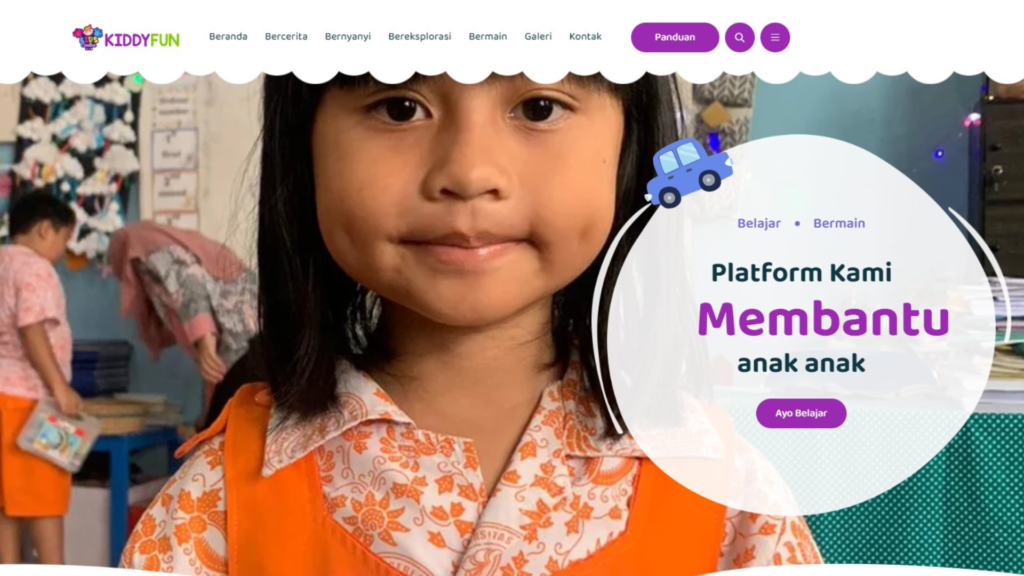Open the Galeri page link
Viewport: 1024px width, 576px height.
tap(537, 37)
